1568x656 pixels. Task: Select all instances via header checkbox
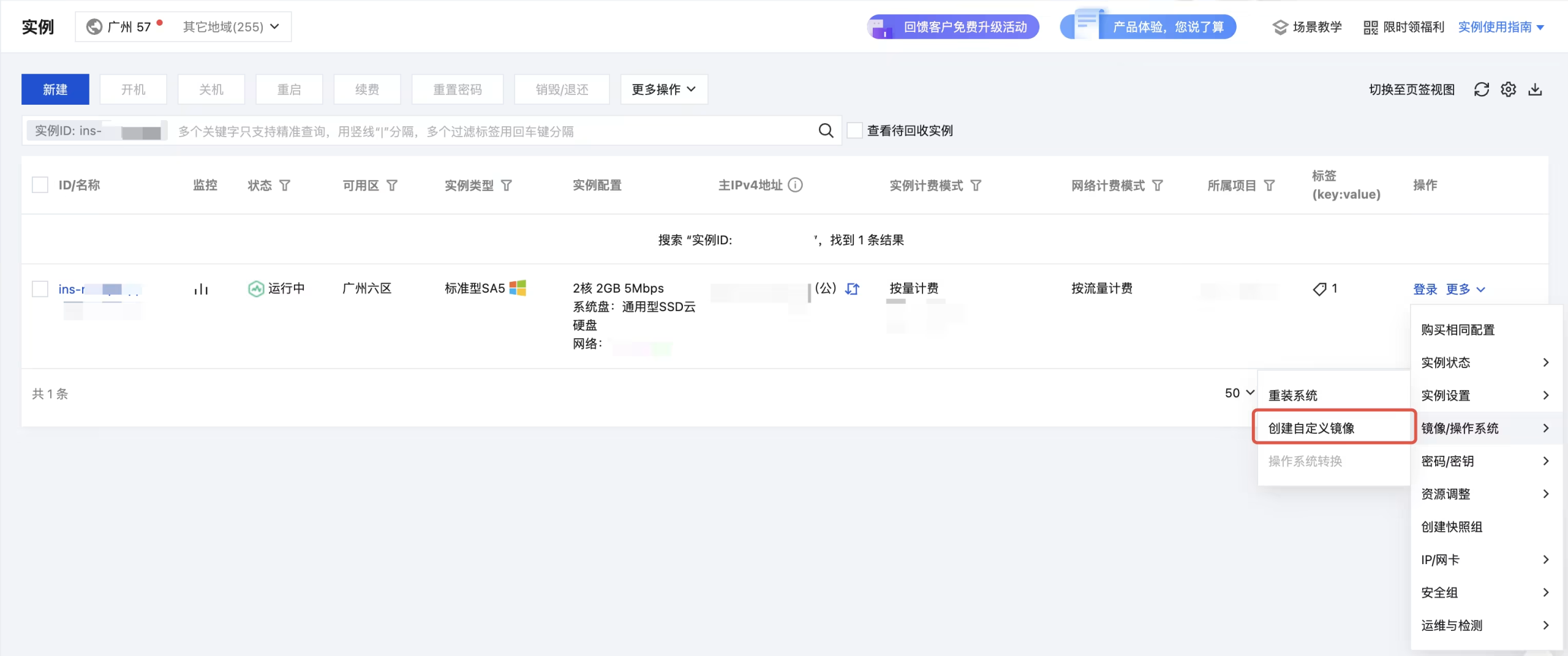(40, 185)
